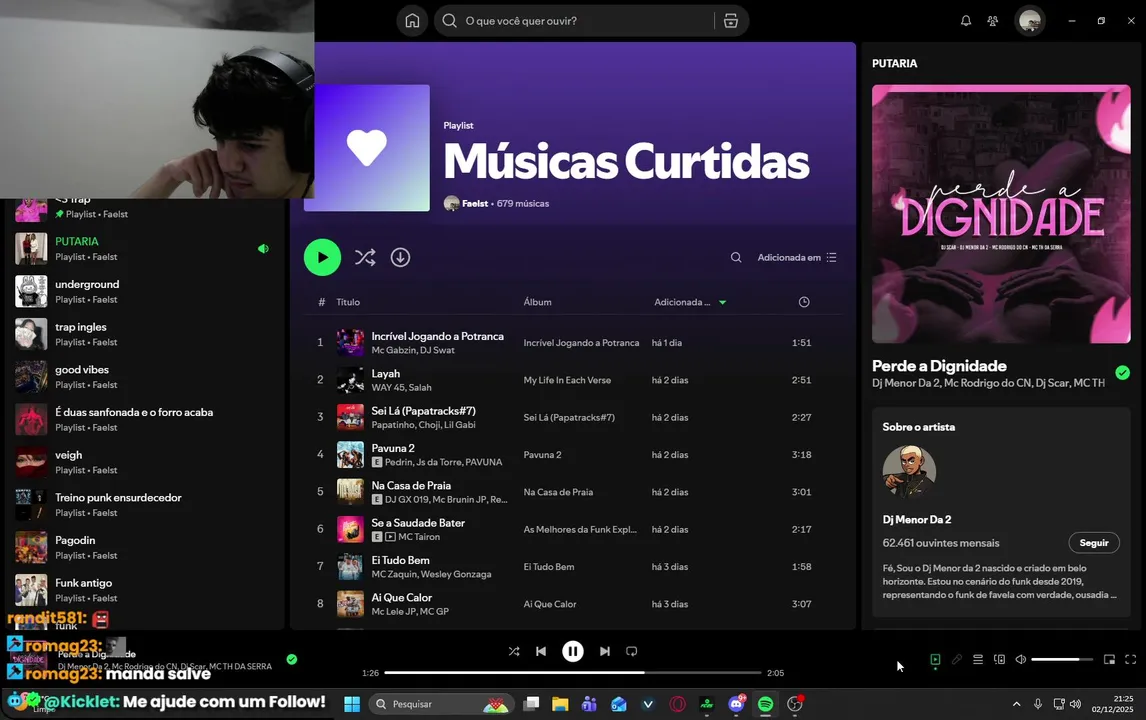Open the veigh playlist
Viewport: 1146px width, 720px height.
[143, 462]
